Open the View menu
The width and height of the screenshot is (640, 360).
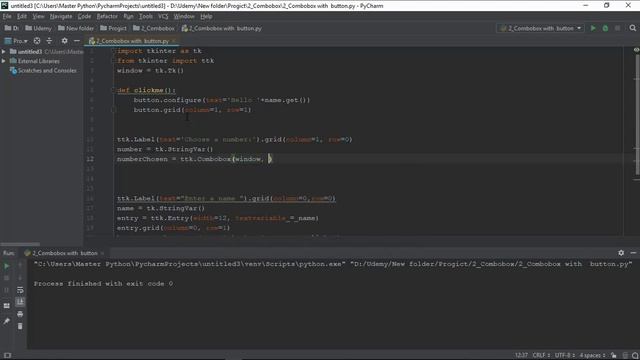point(38,16)
